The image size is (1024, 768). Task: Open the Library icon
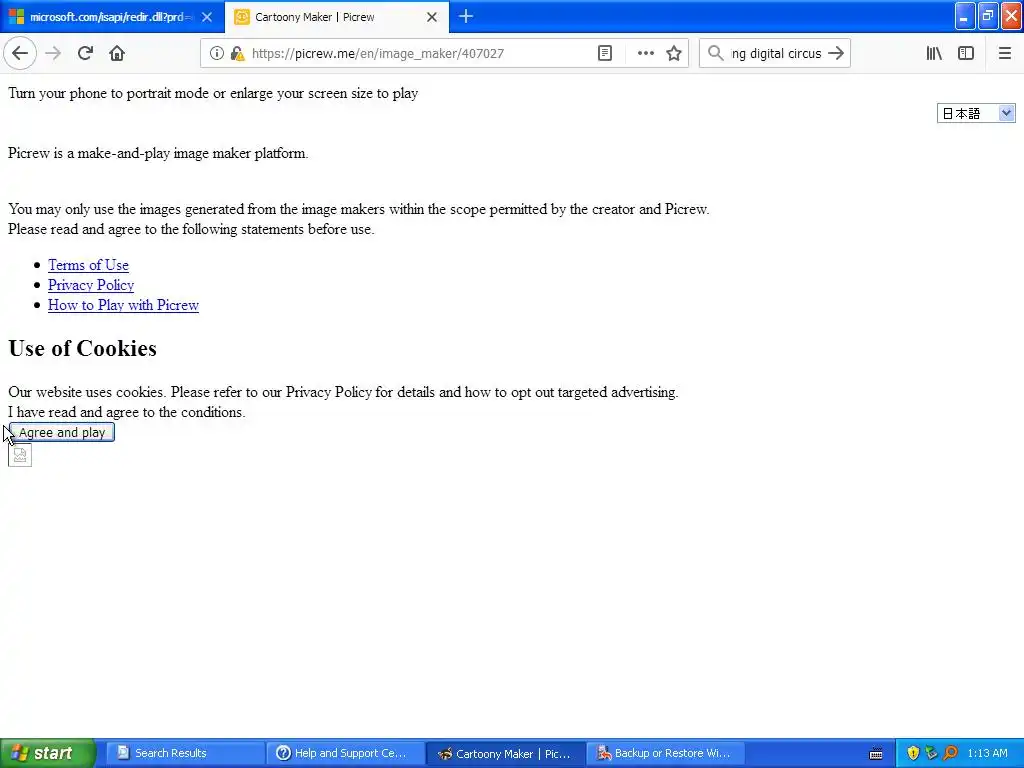934,53
